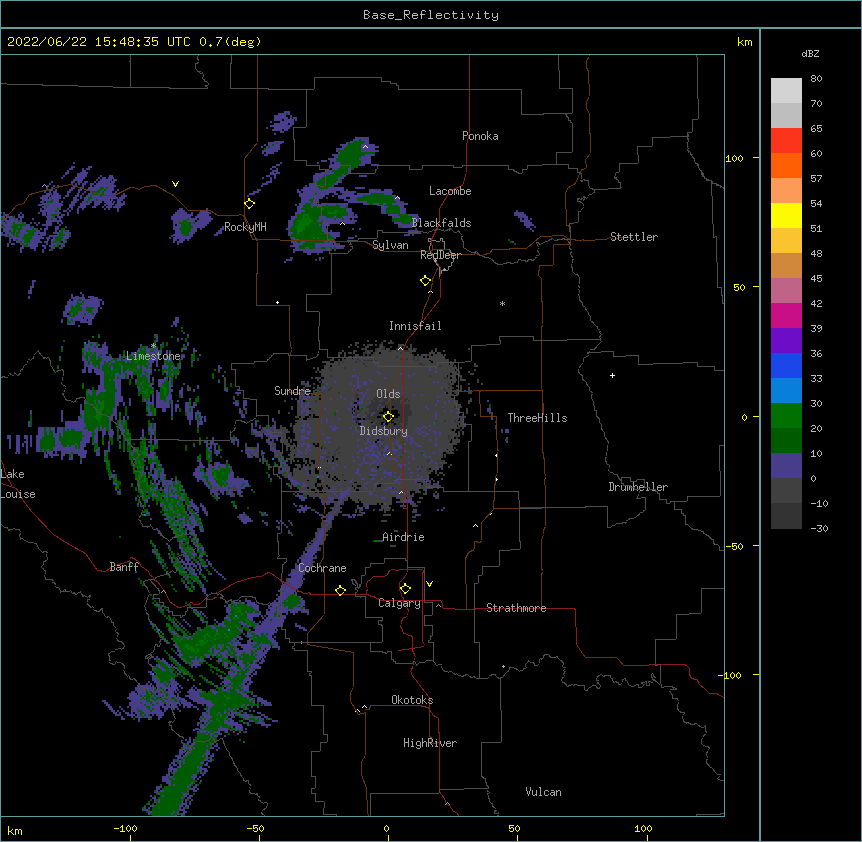The height and width of the screenshot is (842, 862).
Task: Click the 50 tick on the bottom axis
Action: point(514,828)
